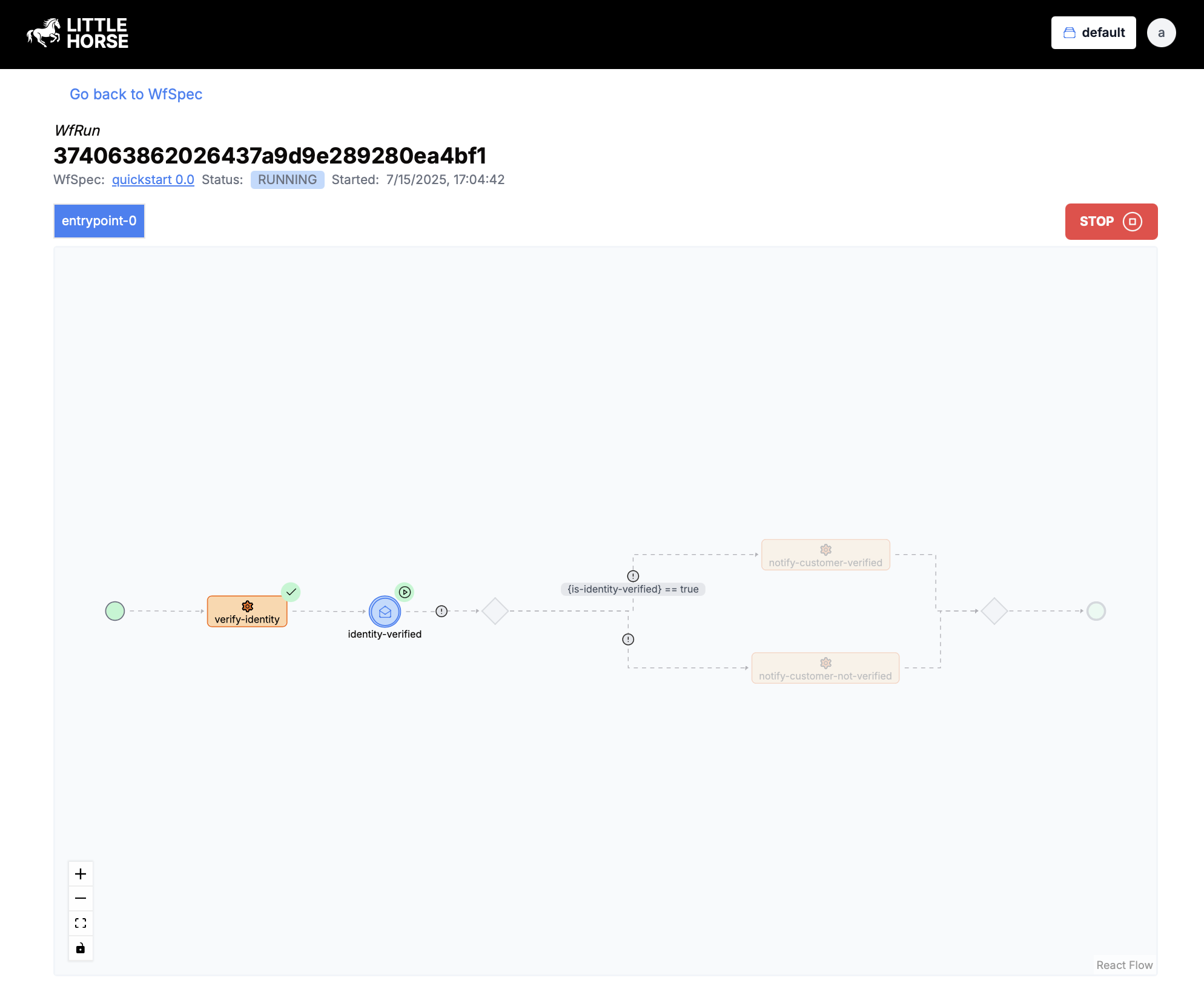Click the notify-customer-not-verified task node
The width and height of the screenshot is (1204, 992).
coord(825,668)
